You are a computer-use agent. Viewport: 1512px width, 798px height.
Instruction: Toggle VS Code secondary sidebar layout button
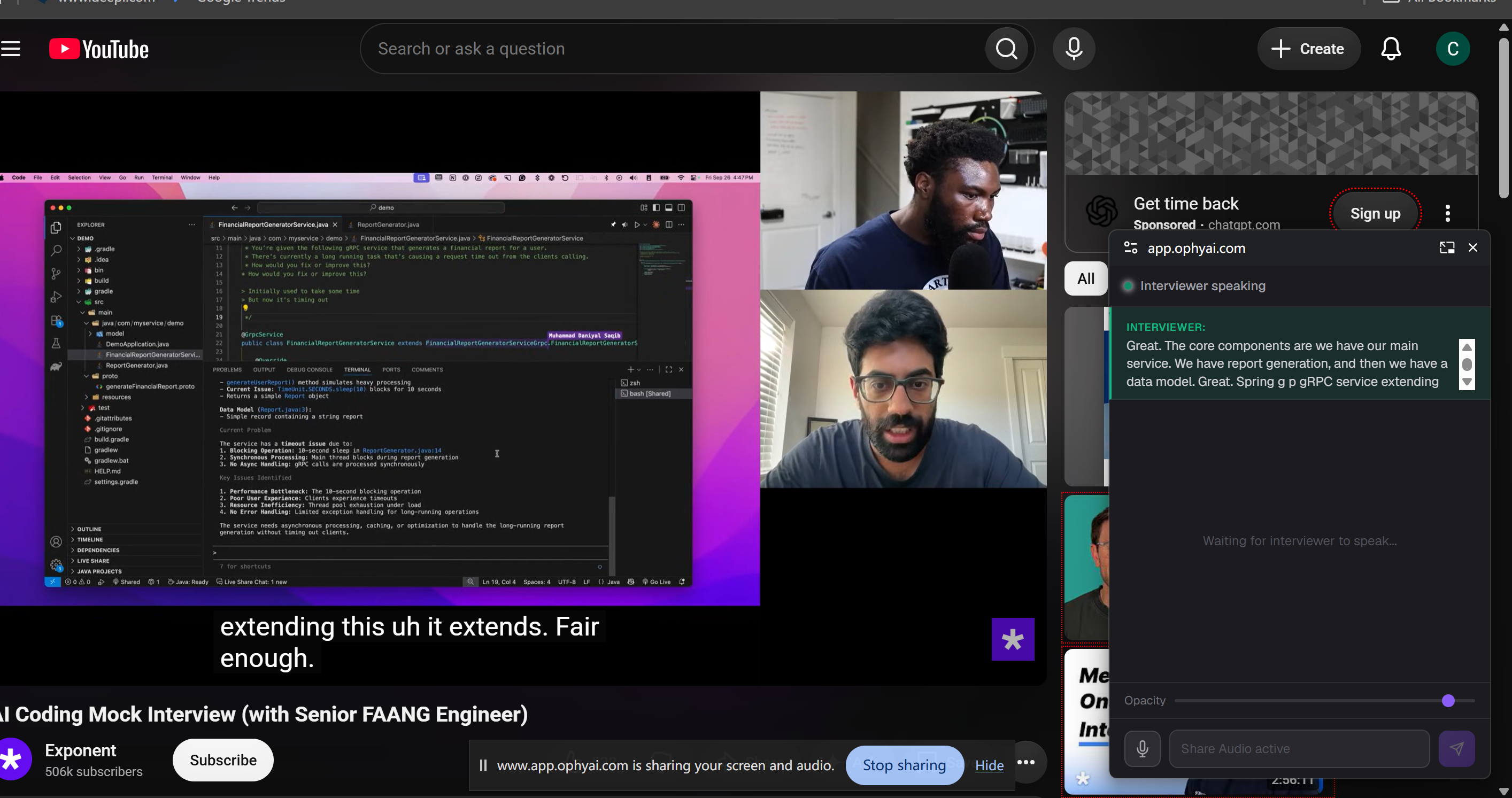(x=681, y=208)
